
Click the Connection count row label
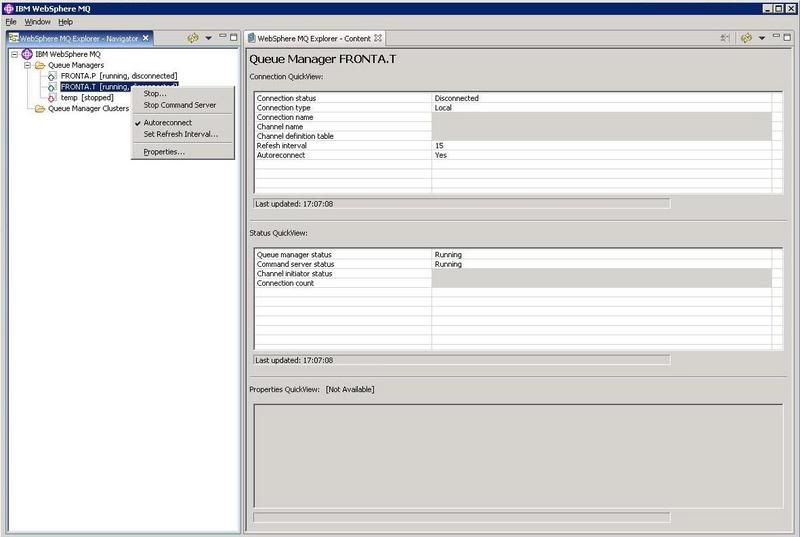285,283
